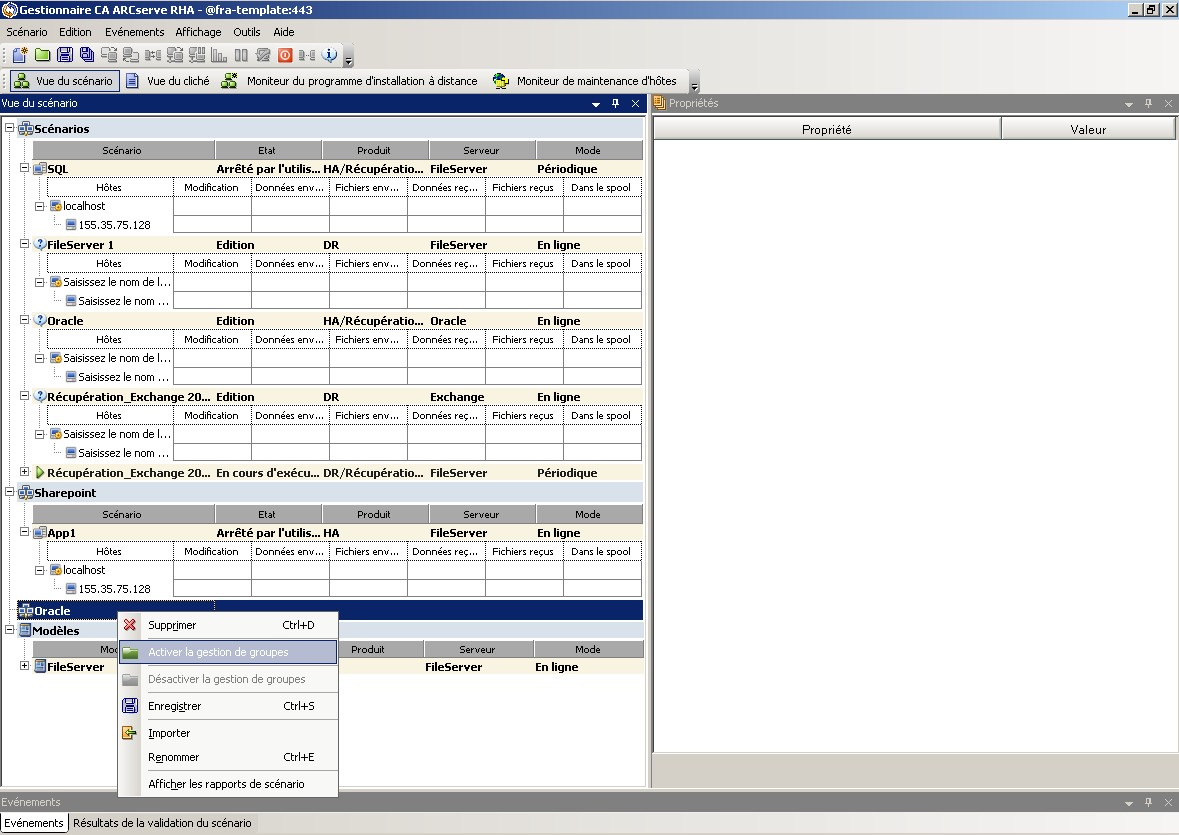The image size is (1179, 835).
Task: Open the Outils menu
Action: click(246, 32)
